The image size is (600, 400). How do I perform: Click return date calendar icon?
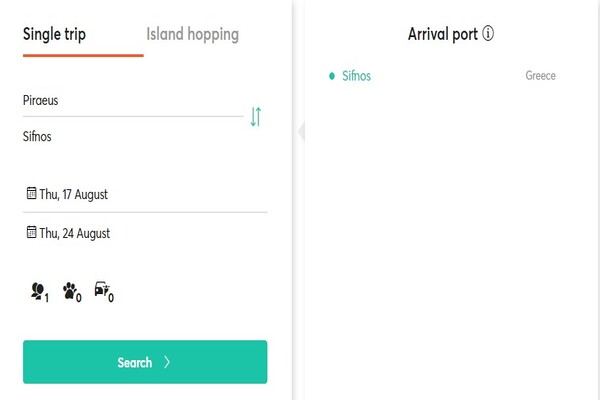click(x=31, y=232)
